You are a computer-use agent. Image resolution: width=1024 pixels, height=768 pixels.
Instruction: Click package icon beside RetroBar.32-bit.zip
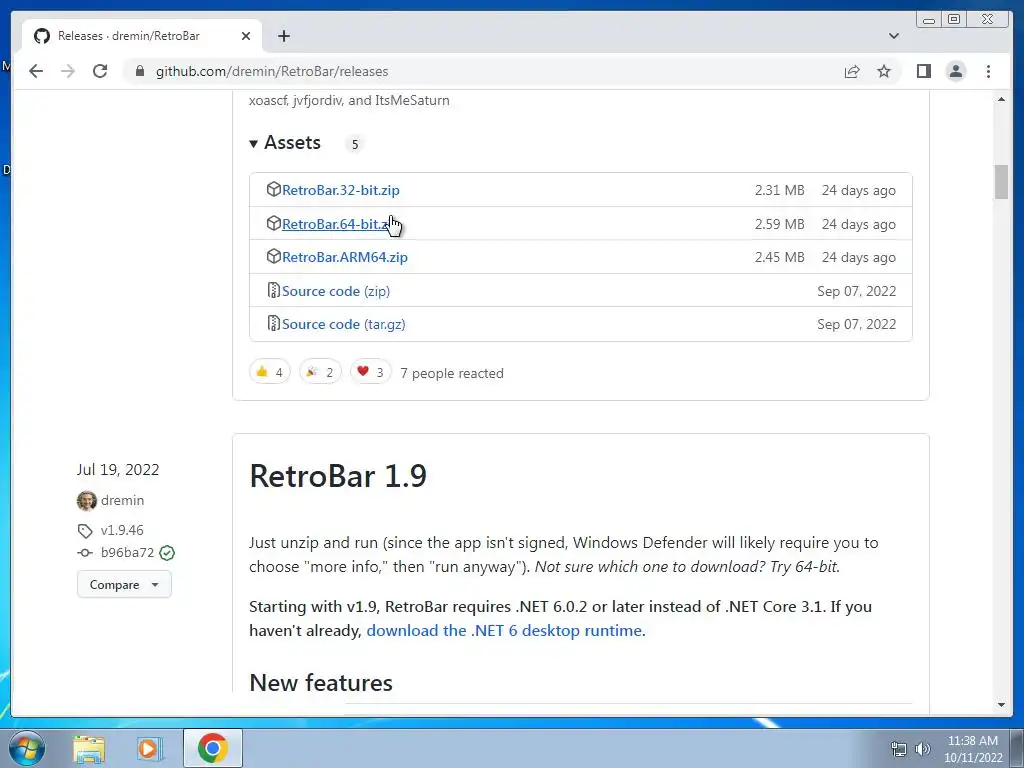pyautogui.click(x=274, y=189)
